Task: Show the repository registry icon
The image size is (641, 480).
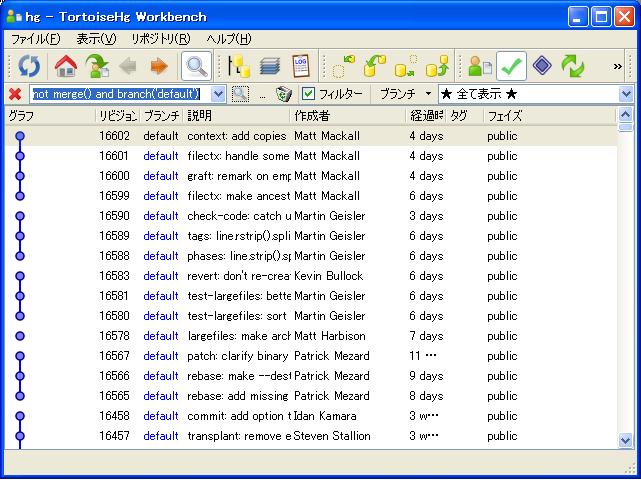Action: point(239,66)
